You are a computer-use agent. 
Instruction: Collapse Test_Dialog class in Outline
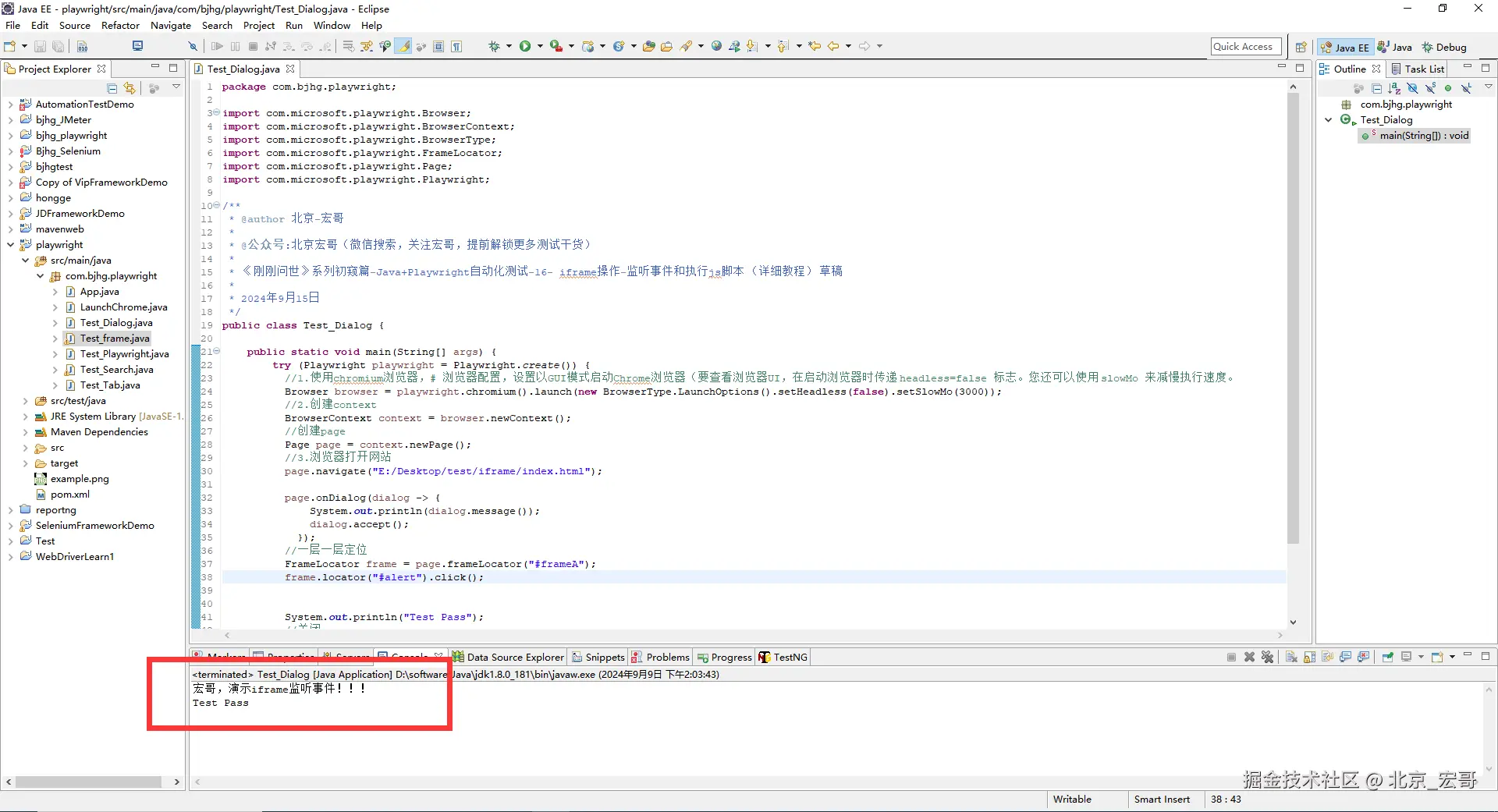coord(1329,120)
